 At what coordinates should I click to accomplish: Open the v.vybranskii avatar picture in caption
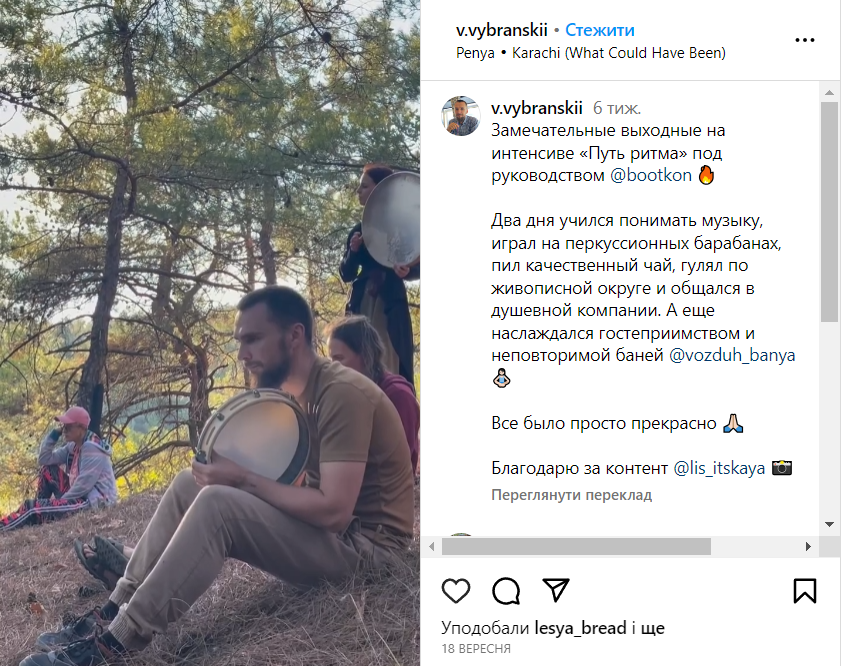[461, 116]
